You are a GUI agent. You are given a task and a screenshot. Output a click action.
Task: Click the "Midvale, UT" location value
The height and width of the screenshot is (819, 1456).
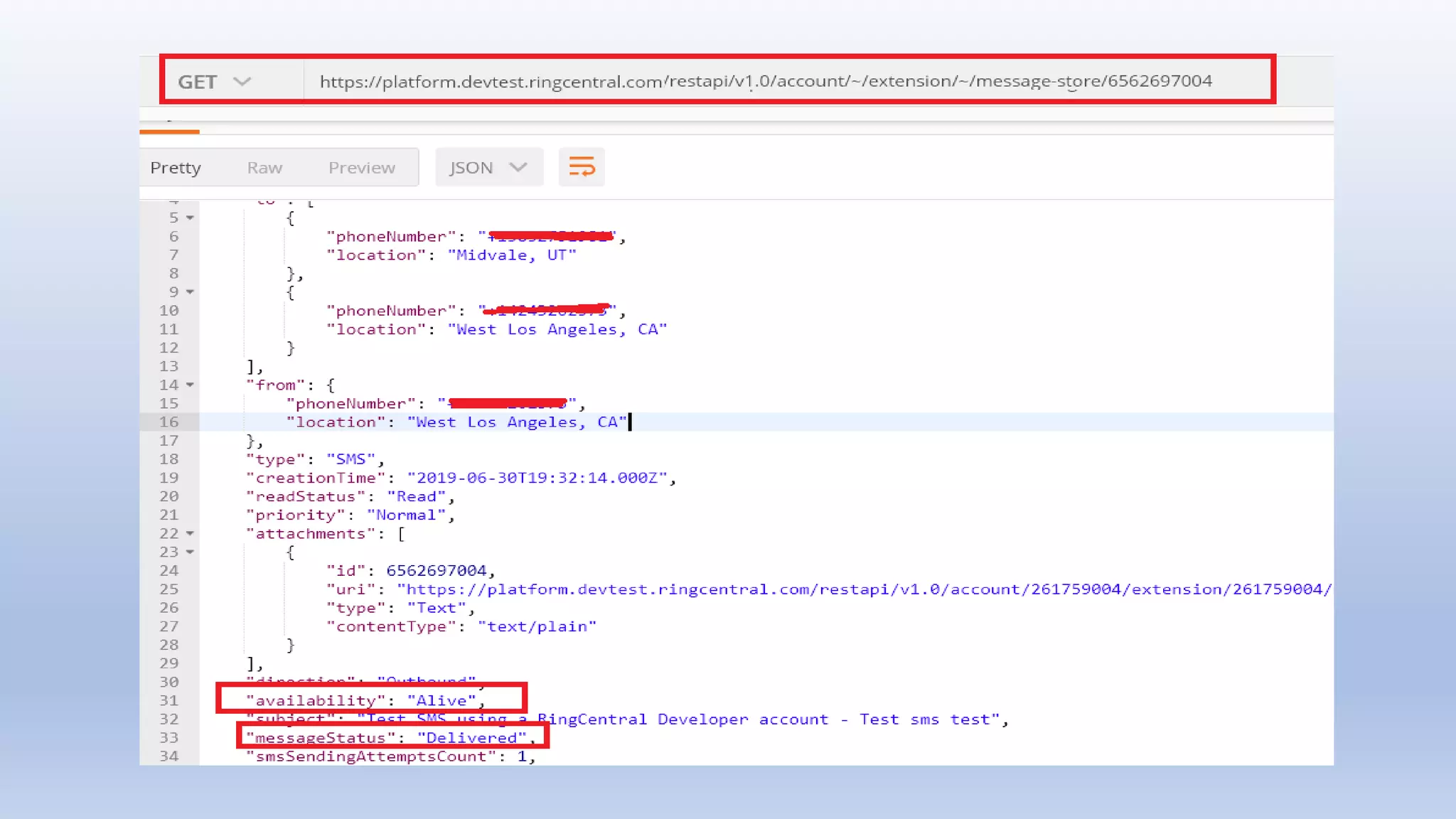(511, 255)
